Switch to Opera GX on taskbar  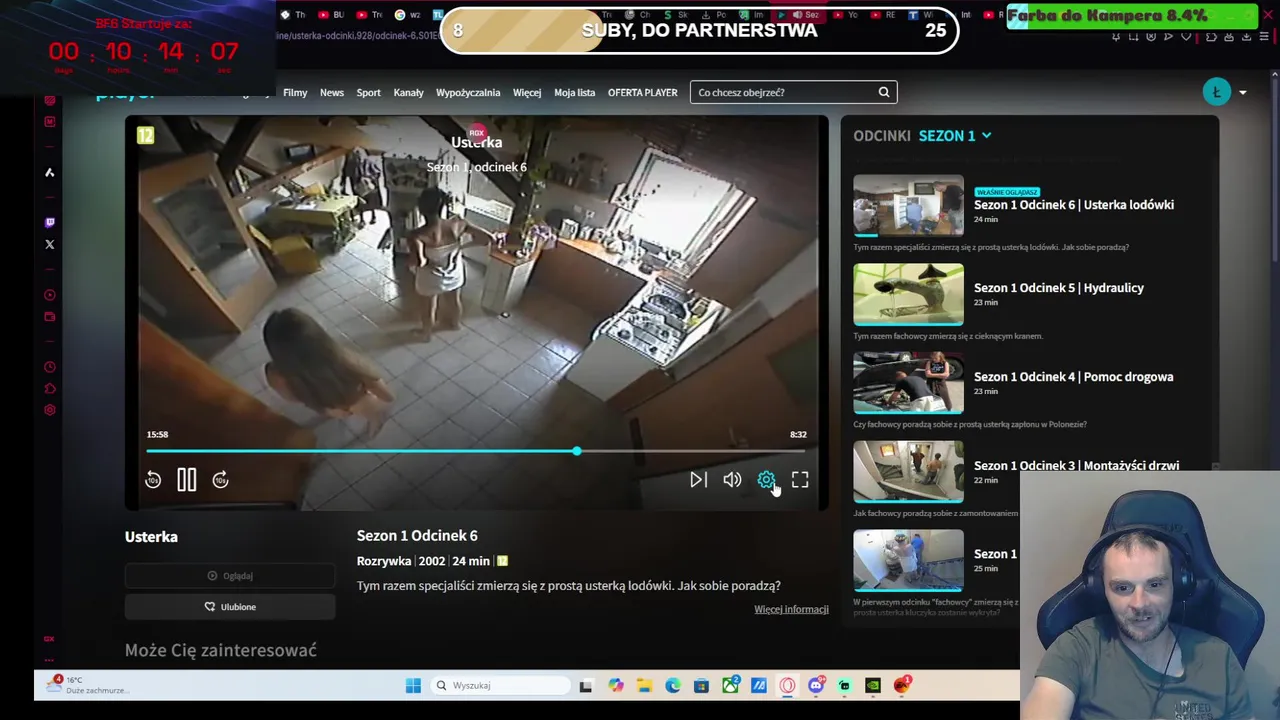(x=788, y=686)
